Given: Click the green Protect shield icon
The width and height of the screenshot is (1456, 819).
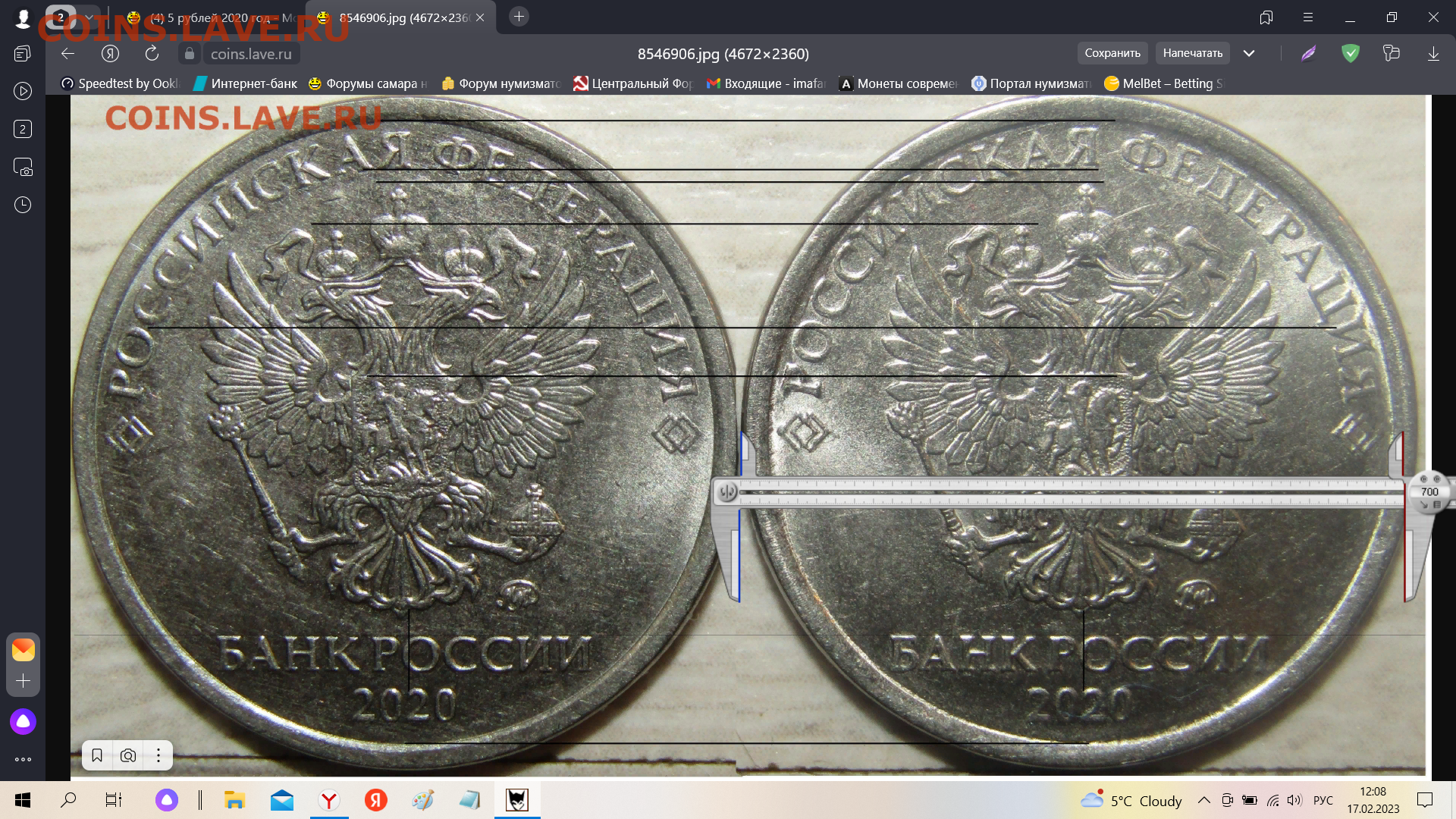Looking at the screenshot, I should [x=1350, y=54].
